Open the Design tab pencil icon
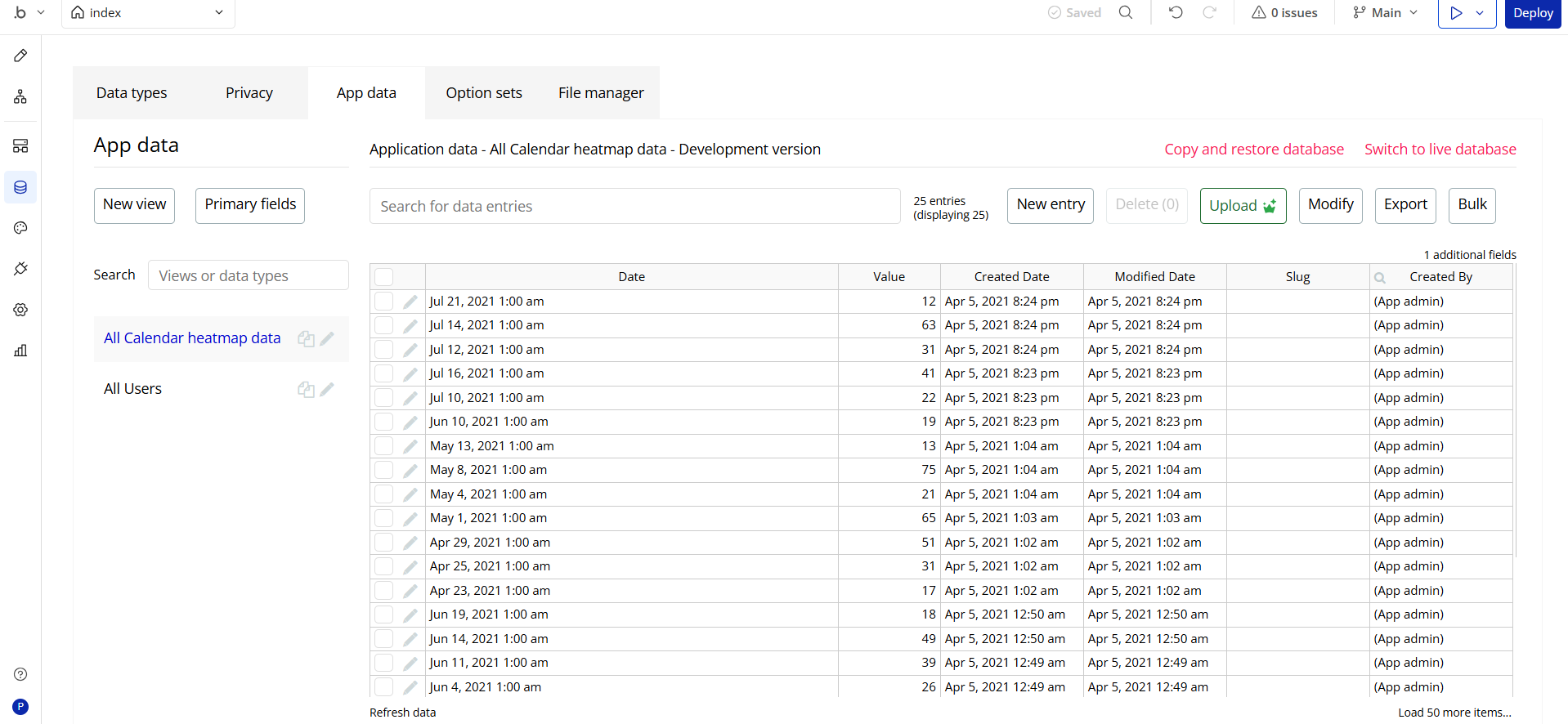Image resolution: width=1568 pixels, height=724 pixels. [20, 56]
